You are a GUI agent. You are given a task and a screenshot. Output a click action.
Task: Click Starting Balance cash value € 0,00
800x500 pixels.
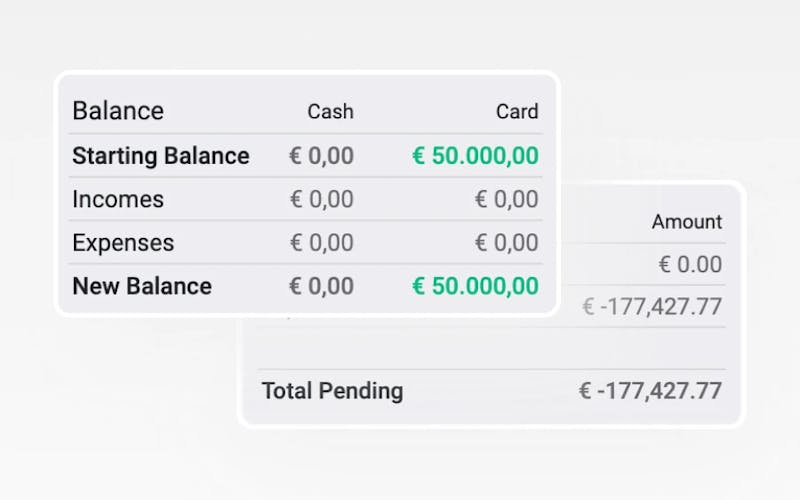click(x=321, y=156)
